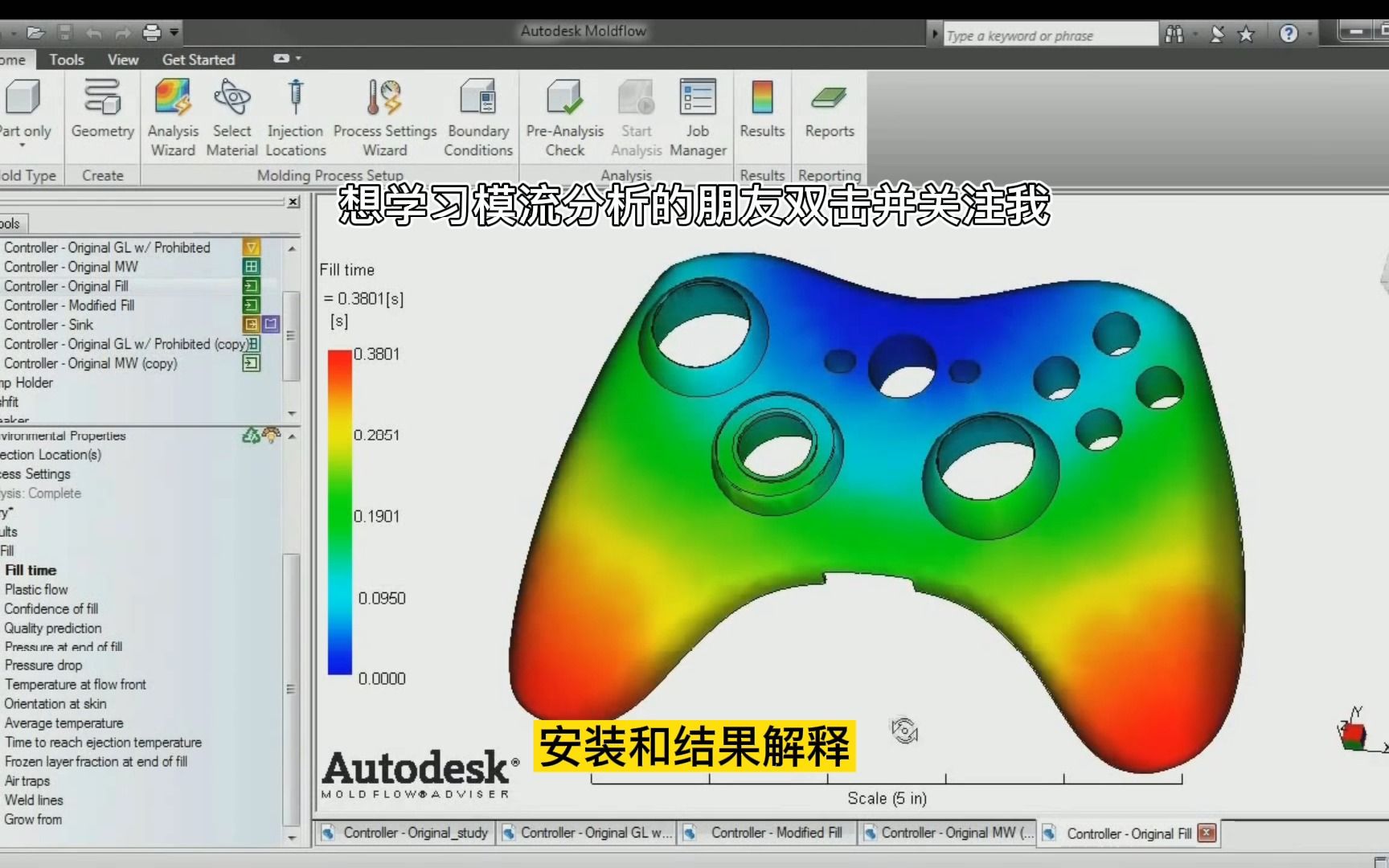Click the study list scroll-down arrow
Image resolution: width=1389 pixels, height=868 pixels.
[x=292, y=413]
